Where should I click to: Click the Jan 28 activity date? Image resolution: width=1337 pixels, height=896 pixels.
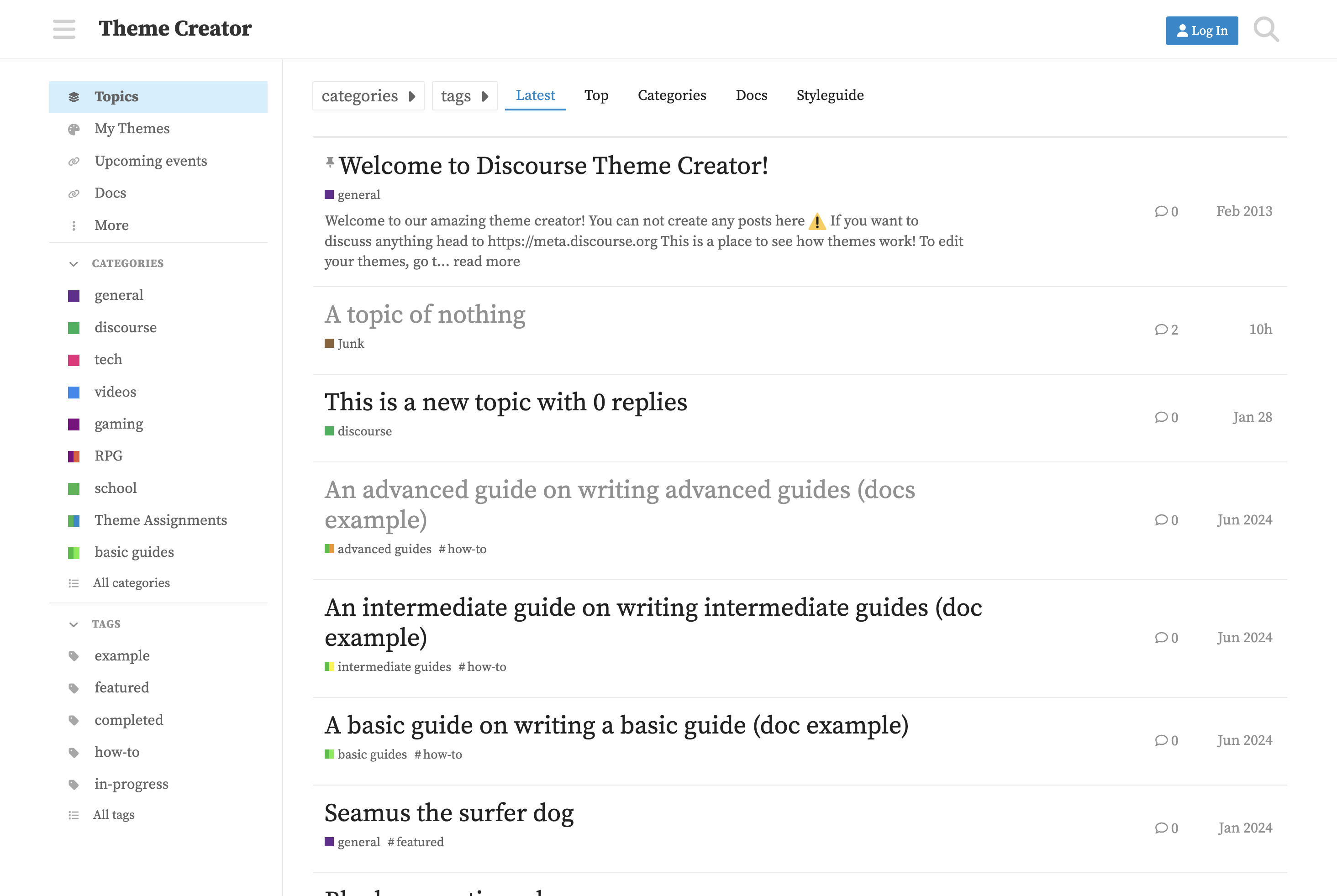pos(1253,417)
